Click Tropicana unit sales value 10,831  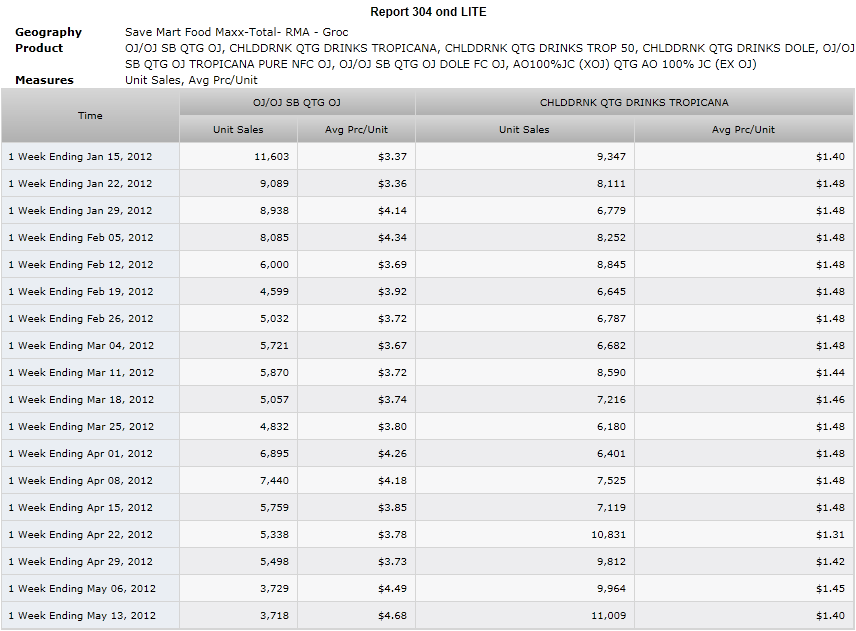coord(608,535)
